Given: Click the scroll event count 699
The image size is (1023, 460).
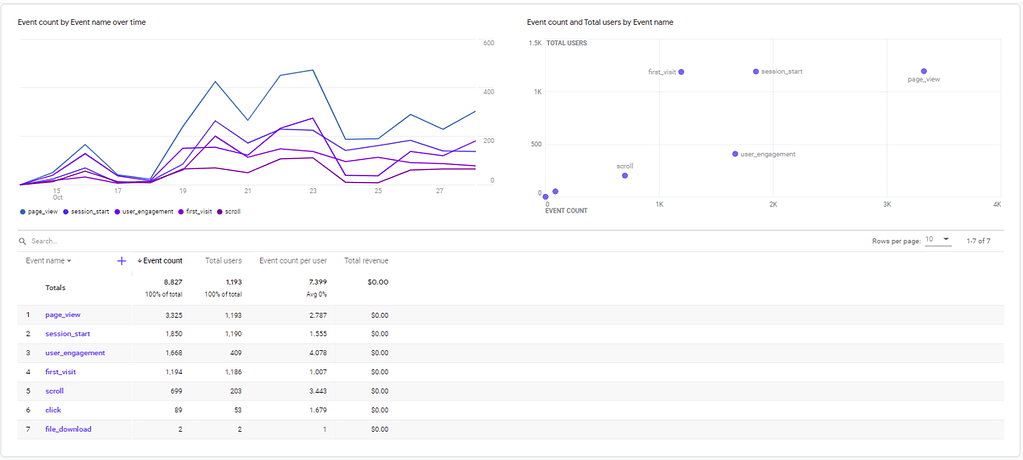Looking at the screenshot, I should point(176,391).
